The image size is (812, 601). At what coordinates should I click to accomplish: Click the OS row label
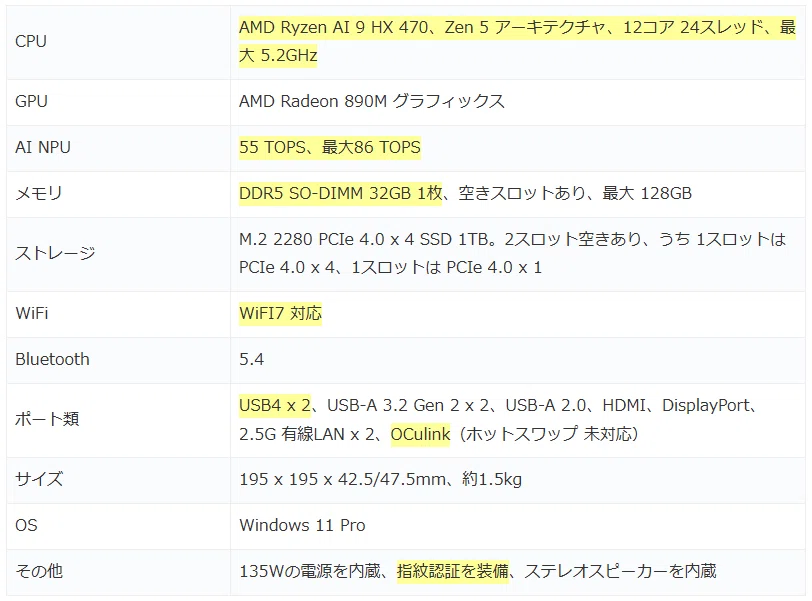pos(26,525)
